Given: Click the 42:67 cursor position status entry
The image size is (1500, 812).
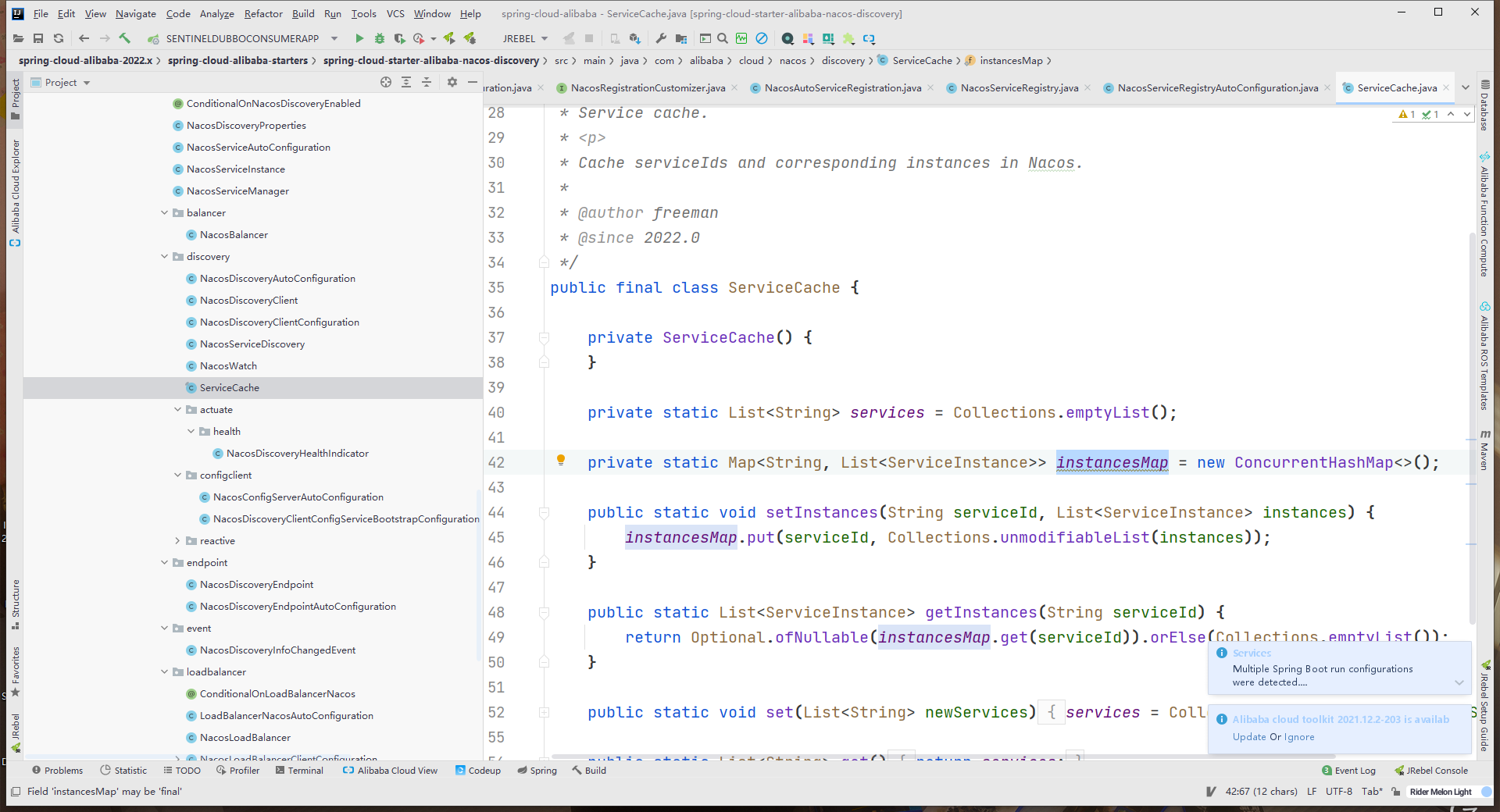Looking at the screenshot, I should pyautogui.click(x=1261, y=791).
